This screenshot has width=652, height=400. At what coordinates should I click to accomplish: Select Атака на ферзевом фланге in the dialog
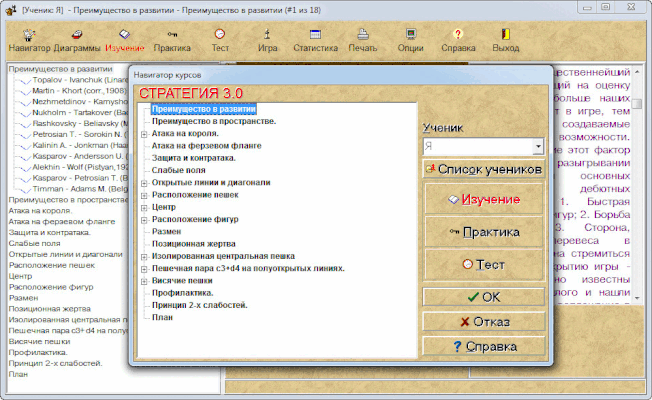point(206,146)
